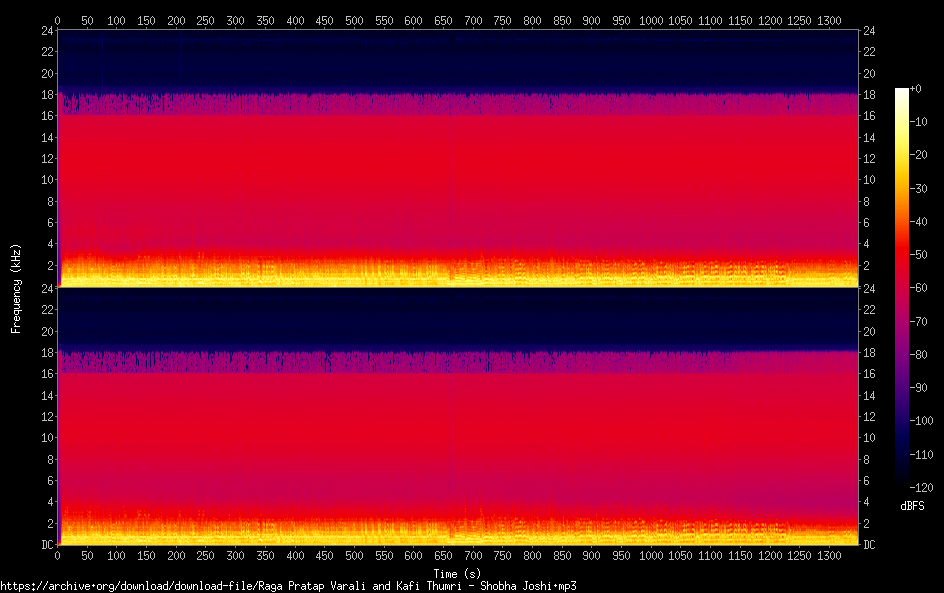The height and width of the screenshot is (593, 944).
Task: Click the '500' tick on the bottom time axis
Action: [354, 556]
